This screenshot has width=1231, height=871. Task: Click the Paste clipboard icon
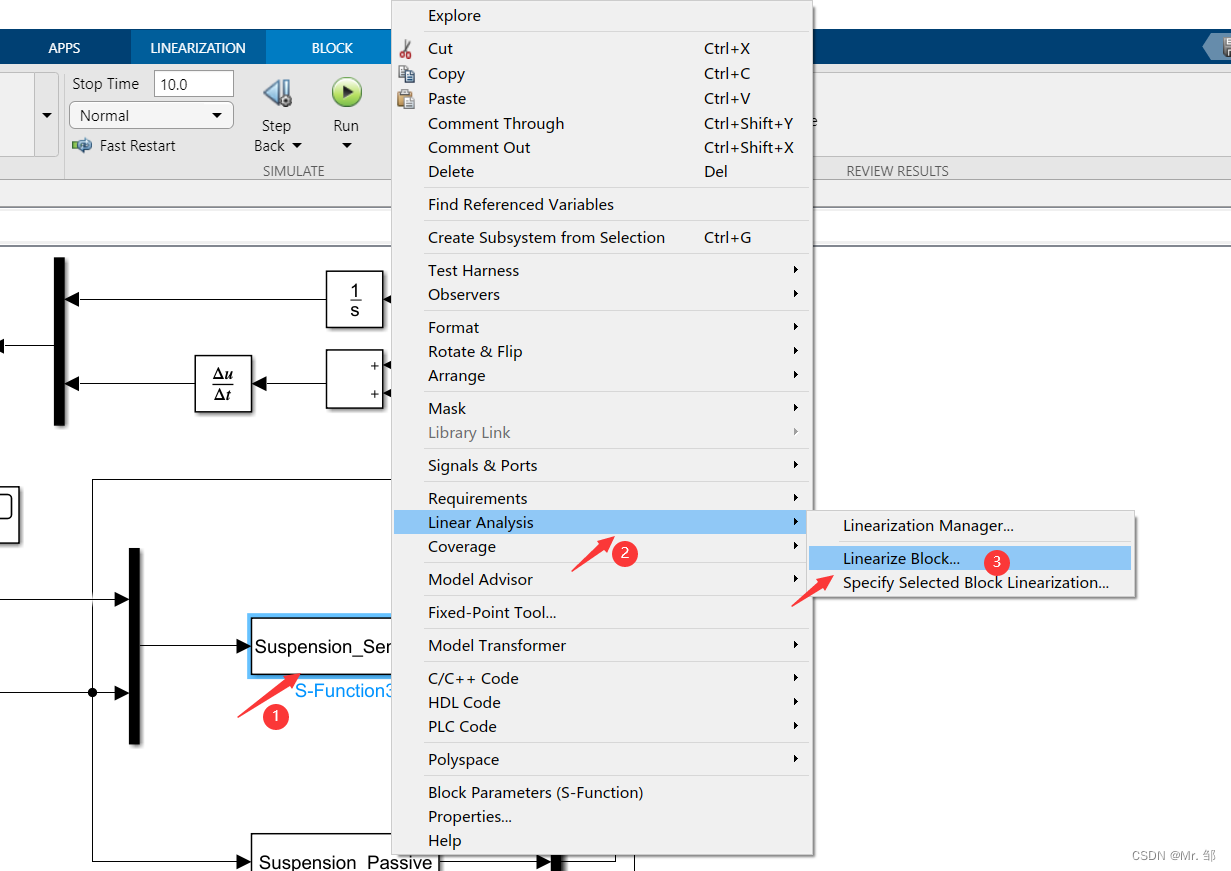pos(406,99)
